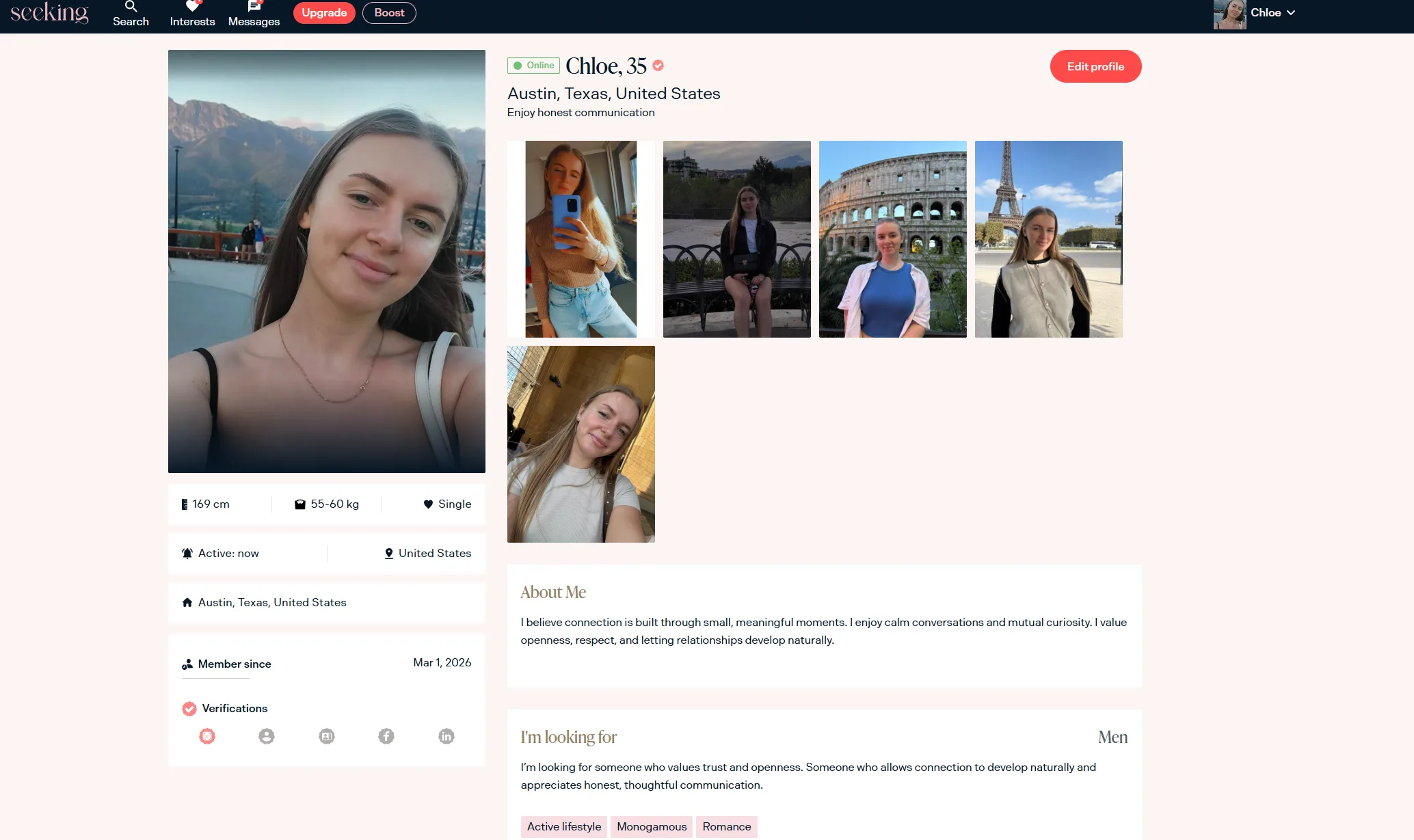Click the user avatar in header
Viewport: 1414px width, 840px height.
[1229, 14]
